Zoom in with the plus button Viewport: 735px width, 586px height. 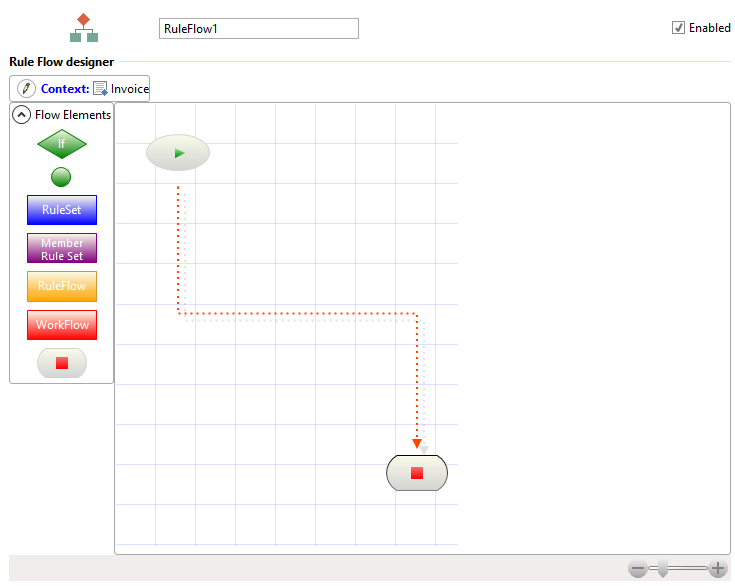tap(717, 569)
